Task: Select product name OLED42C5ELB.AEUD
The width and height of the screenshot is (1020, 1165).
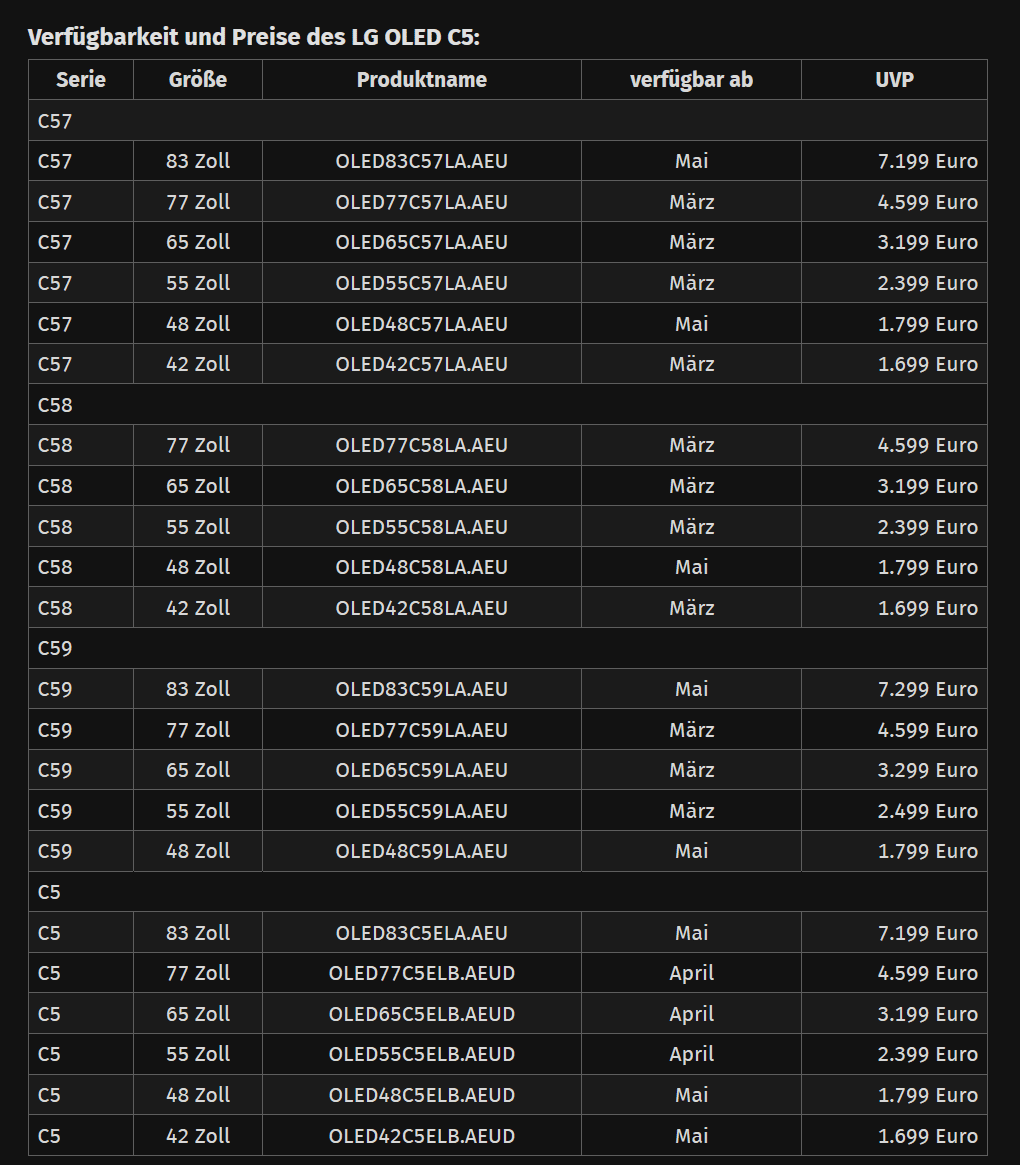Action: pyautogui.click(x=421, y=1135)
